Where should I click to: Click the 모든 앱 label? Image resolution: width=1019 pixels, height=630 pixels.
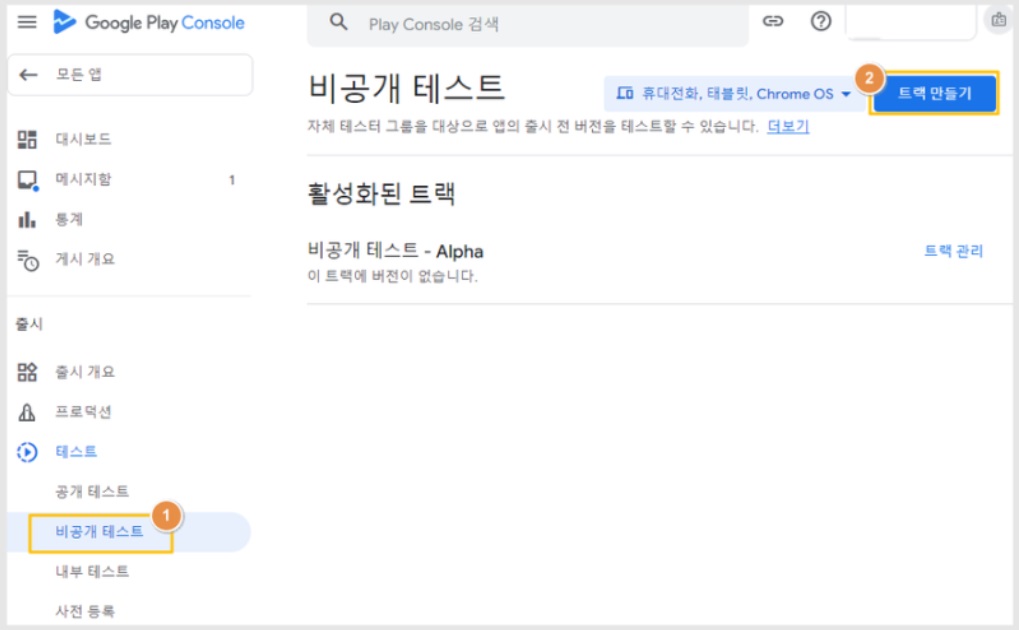tap(79, 75)
